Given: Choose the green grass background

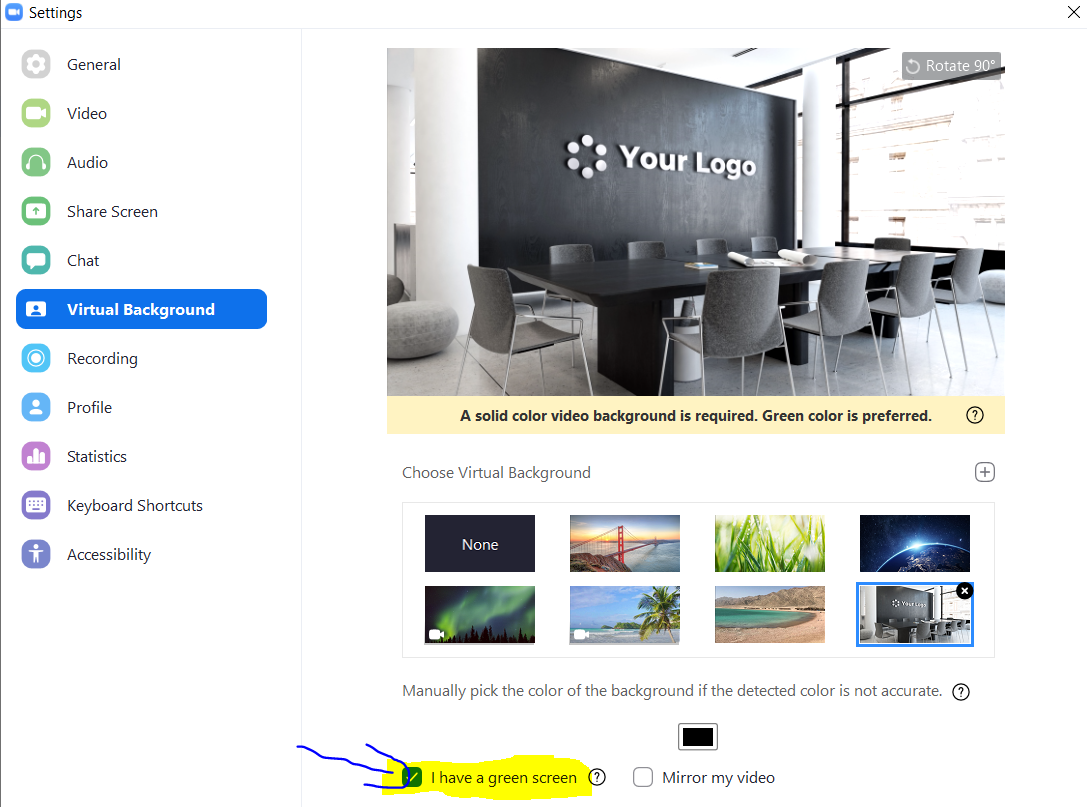Looking at the screenshot, I should point(769,544).
